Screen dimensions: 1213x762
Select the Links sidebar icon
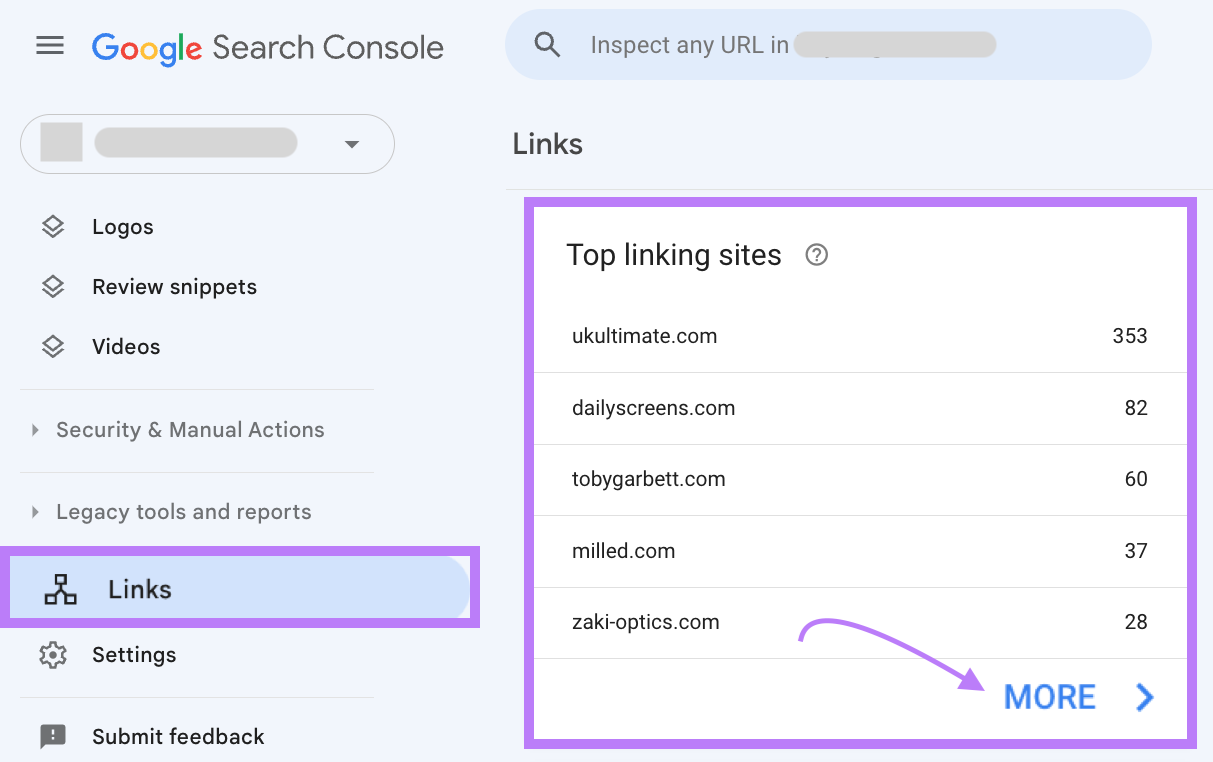pos(61,588)
